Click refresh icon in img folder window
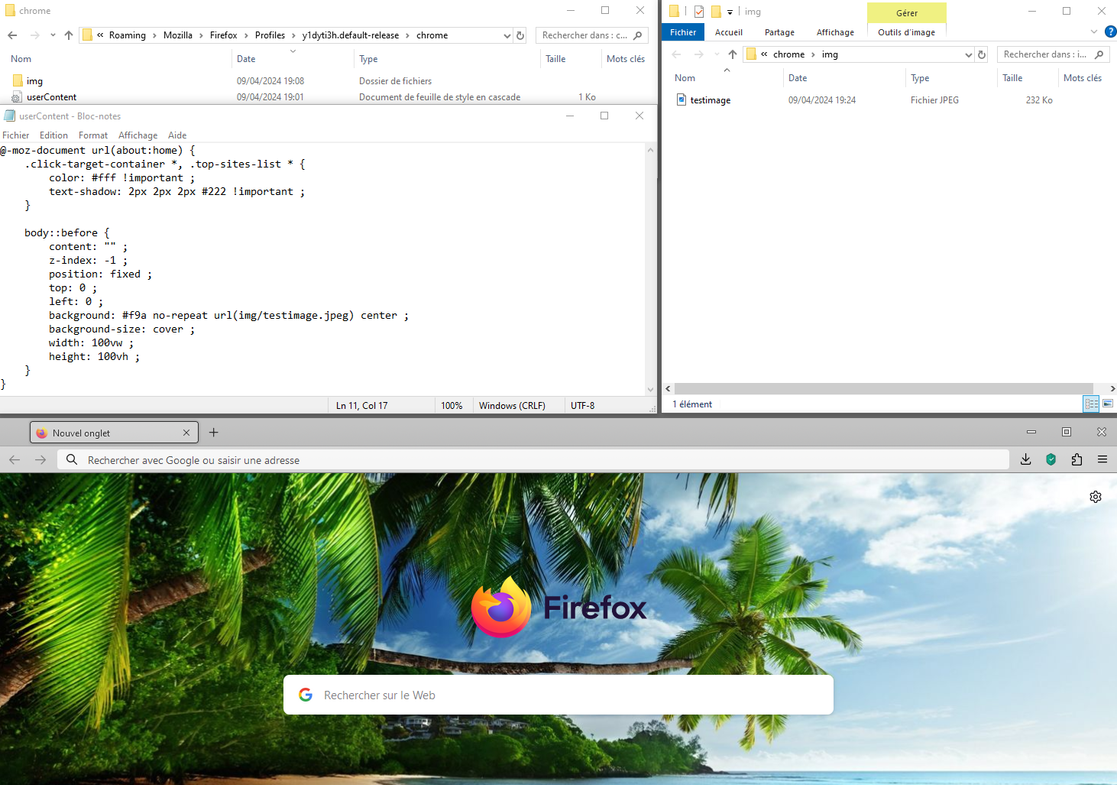 click(982, 55)
